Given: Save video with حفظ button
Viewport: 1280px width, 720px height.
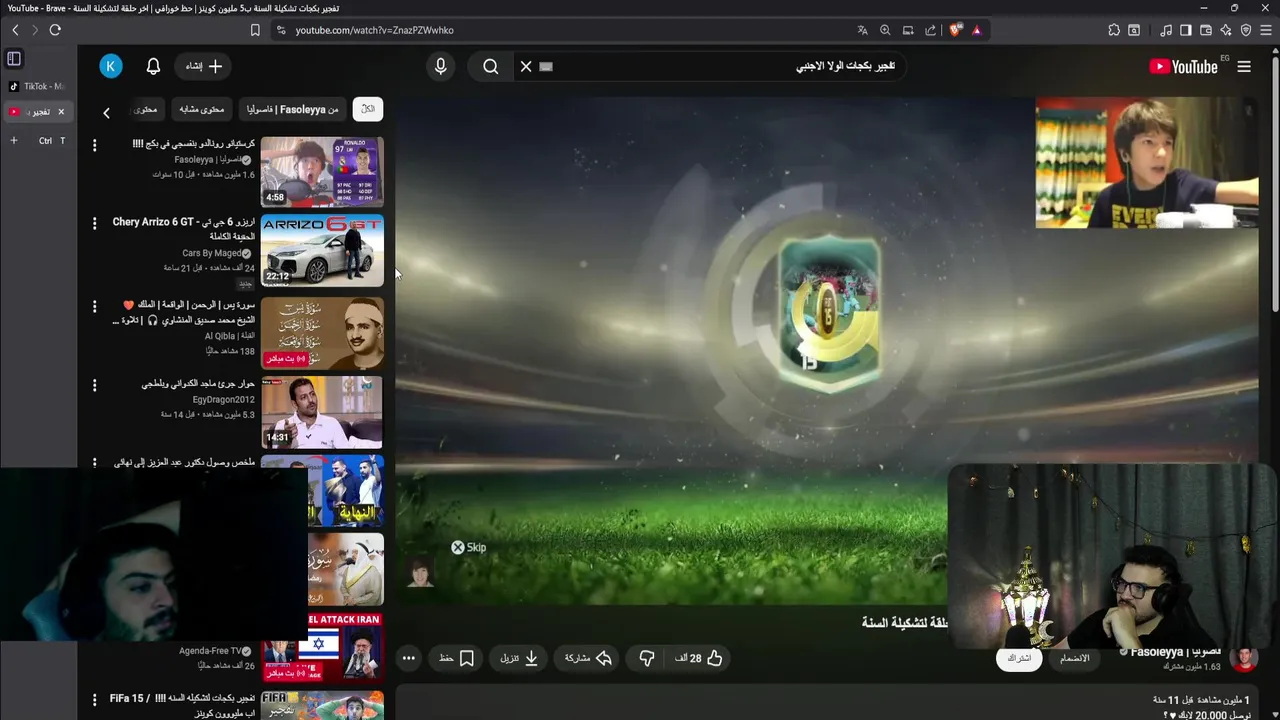Looking at the screenshot, I should tap(456, 658).
